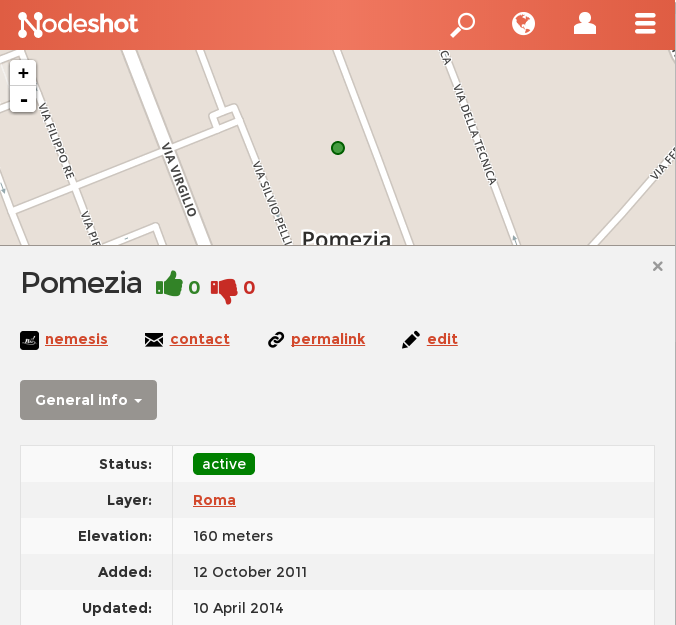Click the Nodeshot logo

[78, 25]
